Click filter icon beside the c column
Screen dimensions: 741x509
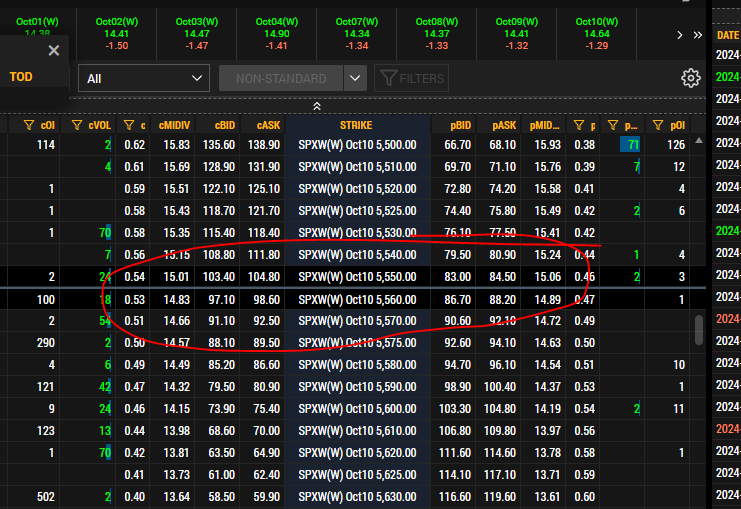pos(129,125)
